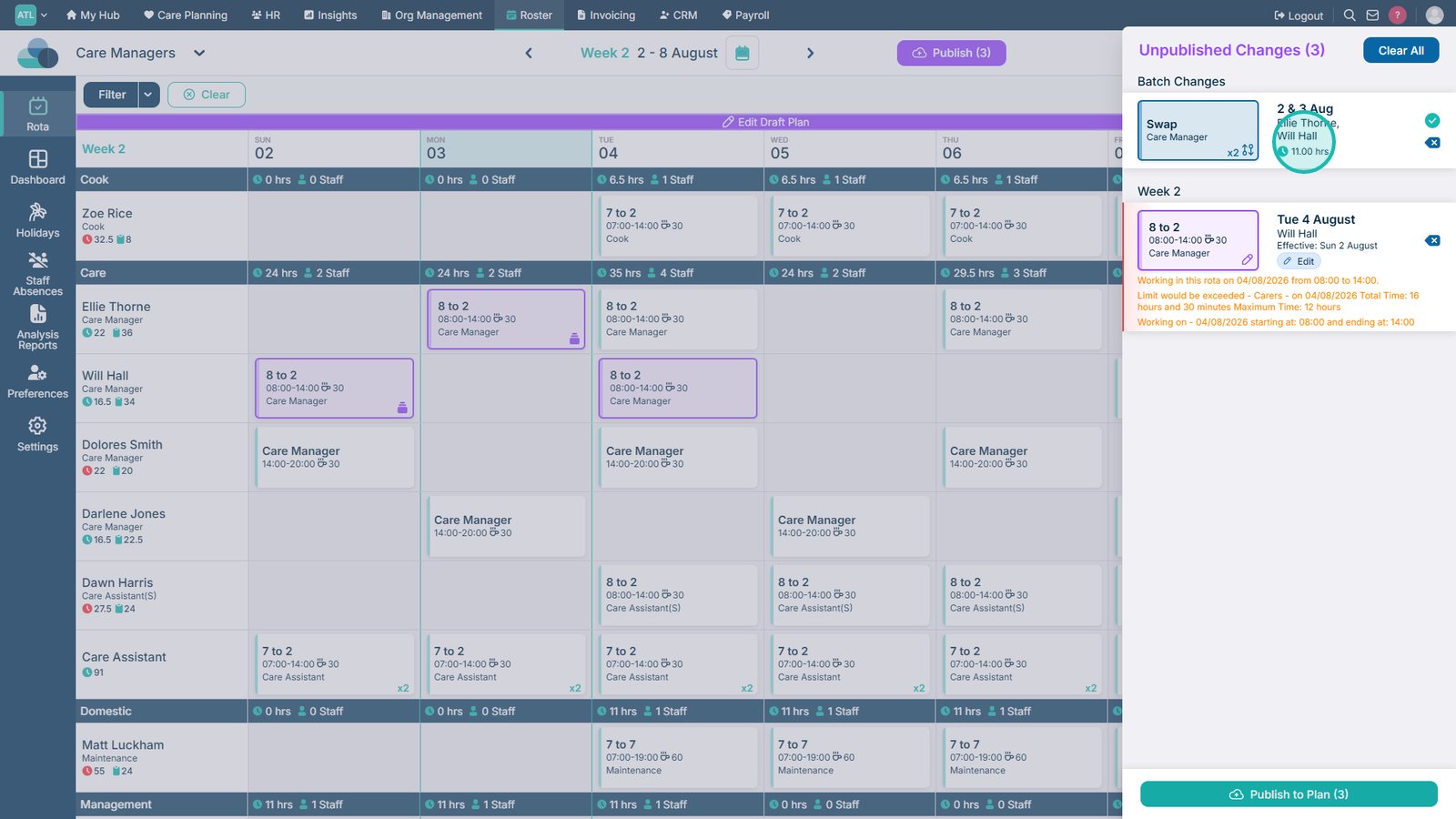Open Preferences in the sidebar
This screenshot has height=819, width=1456.
coord(37,382)
